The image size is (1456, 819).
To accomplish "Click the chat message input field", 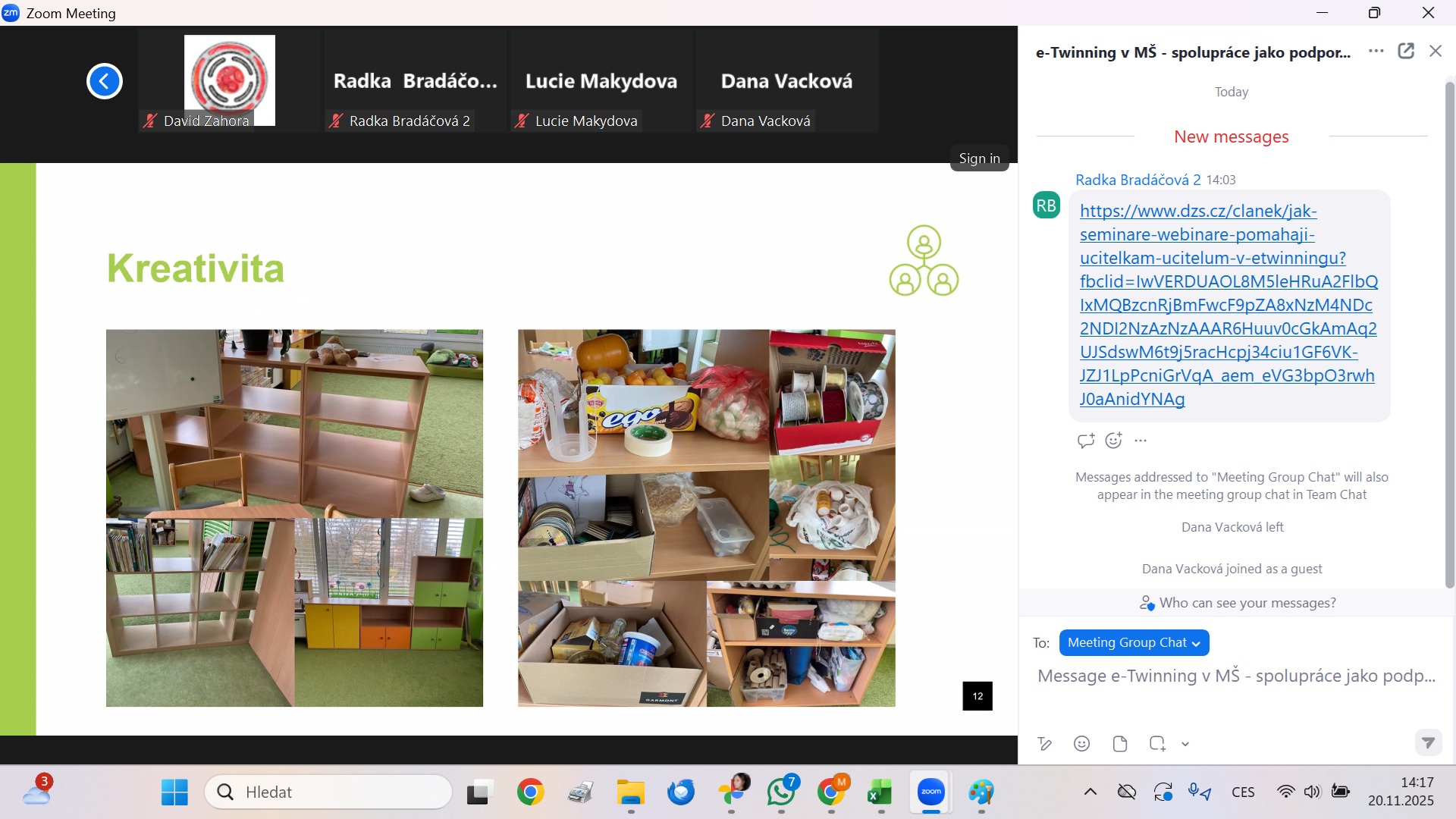I will [1236, 676].
